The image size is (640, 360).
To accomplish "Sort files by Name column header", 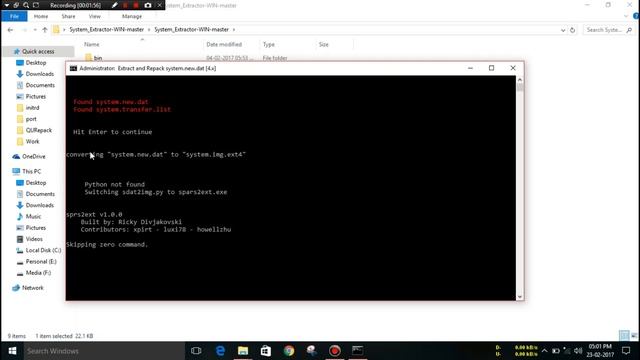I will pos(91,44).
